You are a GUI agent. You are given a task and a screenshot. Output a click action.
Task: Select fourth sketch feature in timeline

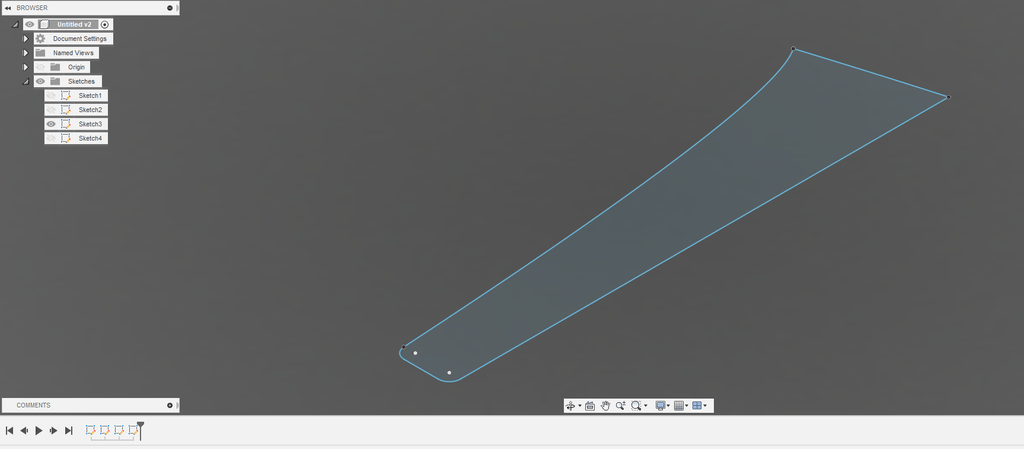click(133, 430)
